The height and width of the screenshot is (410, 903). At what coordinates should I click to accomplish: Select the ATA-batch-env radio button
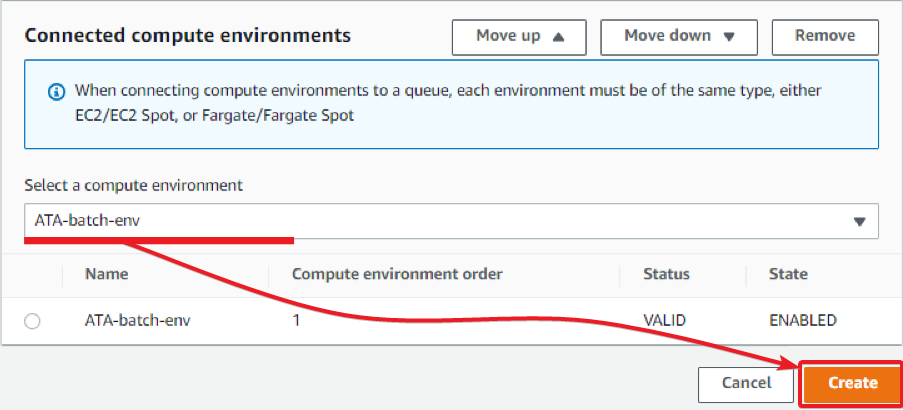point(32,321)
